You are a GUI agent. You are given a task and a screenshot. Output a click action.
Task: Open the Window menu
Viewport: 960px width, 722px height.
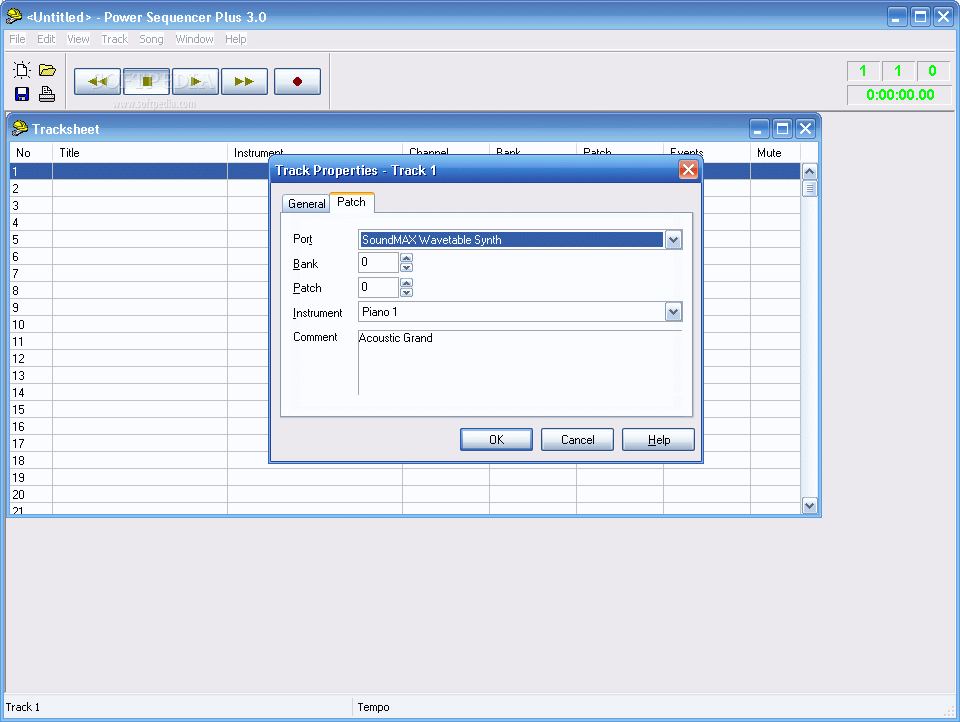click(x=194, y=39)
